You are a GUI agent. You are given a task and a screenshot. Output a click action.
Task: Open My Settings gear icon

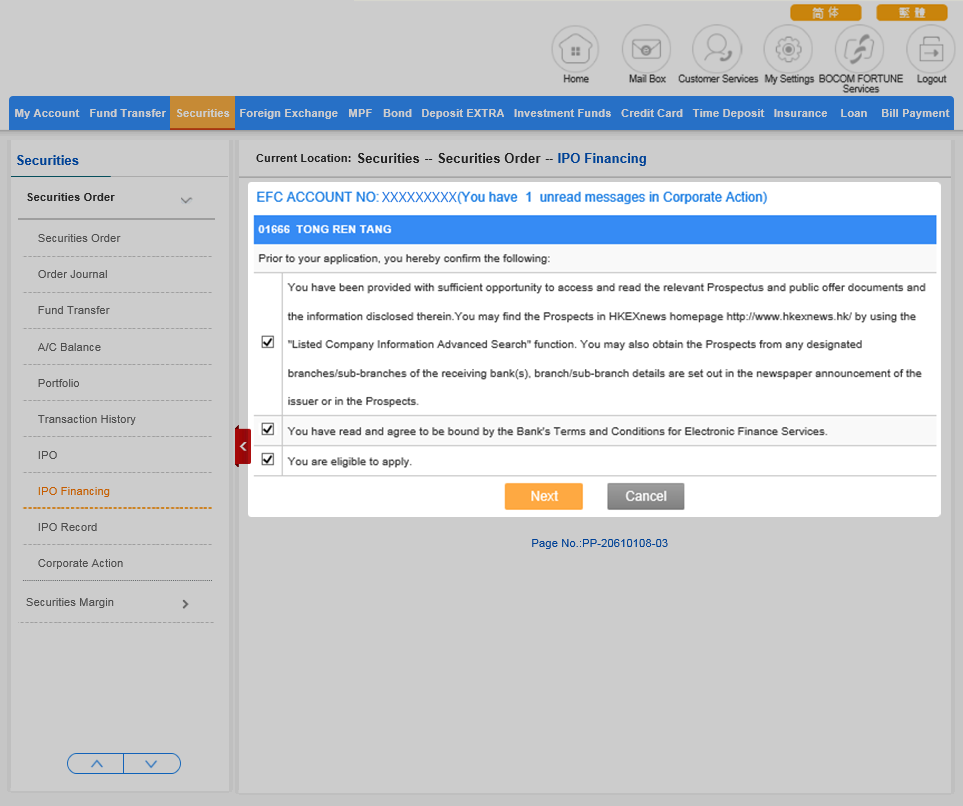coord(788,49)
